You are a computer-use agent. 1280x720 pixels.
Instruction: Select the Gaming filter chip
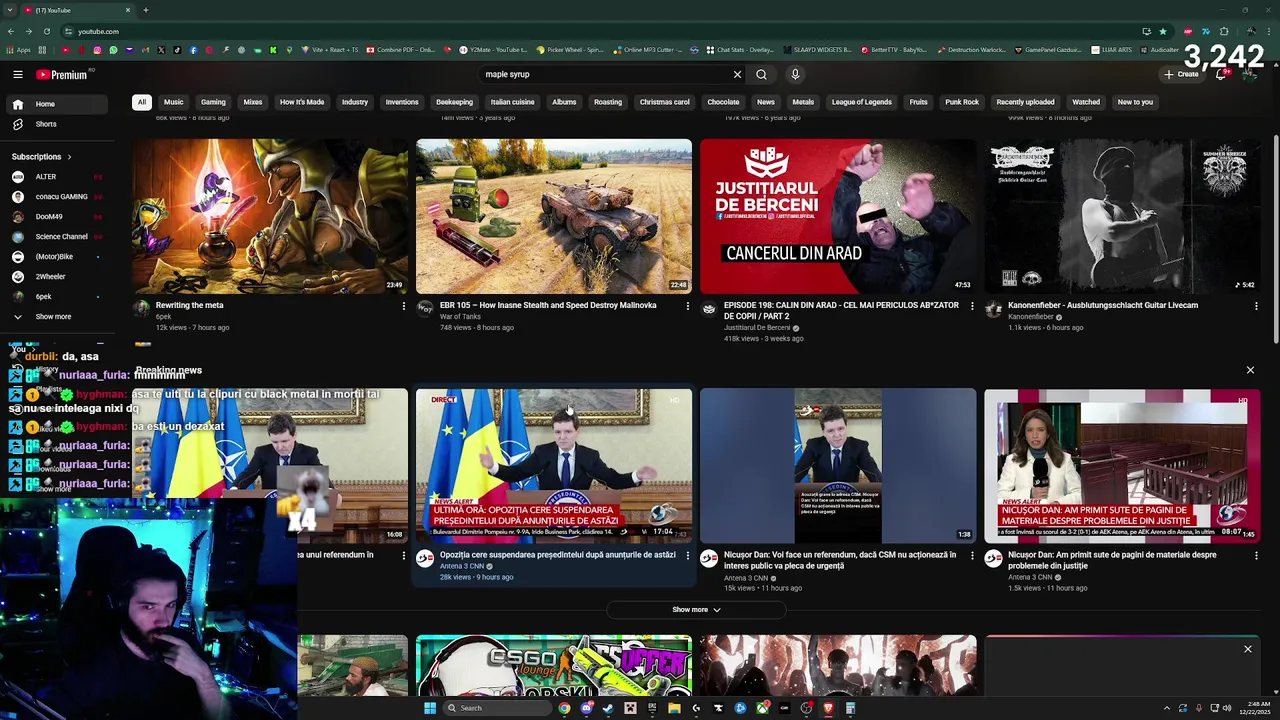pos(213,102)
